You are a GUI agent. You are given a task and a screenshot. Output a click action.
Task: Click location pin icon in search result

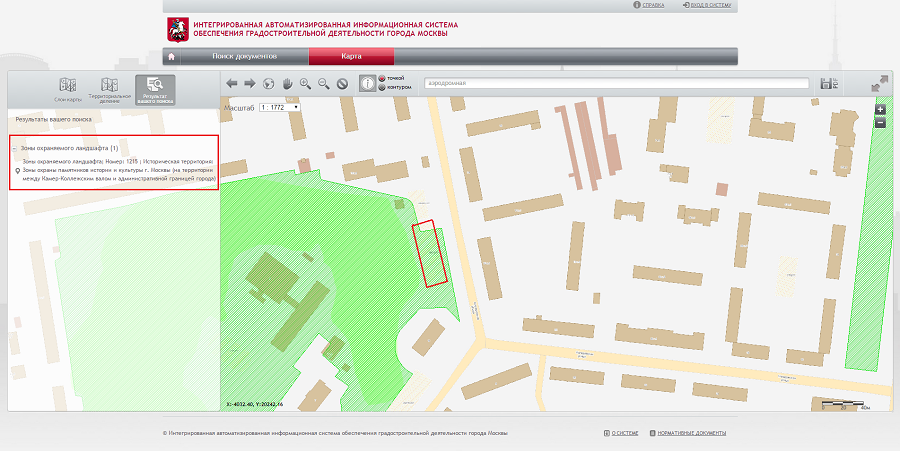click(18, 170)
